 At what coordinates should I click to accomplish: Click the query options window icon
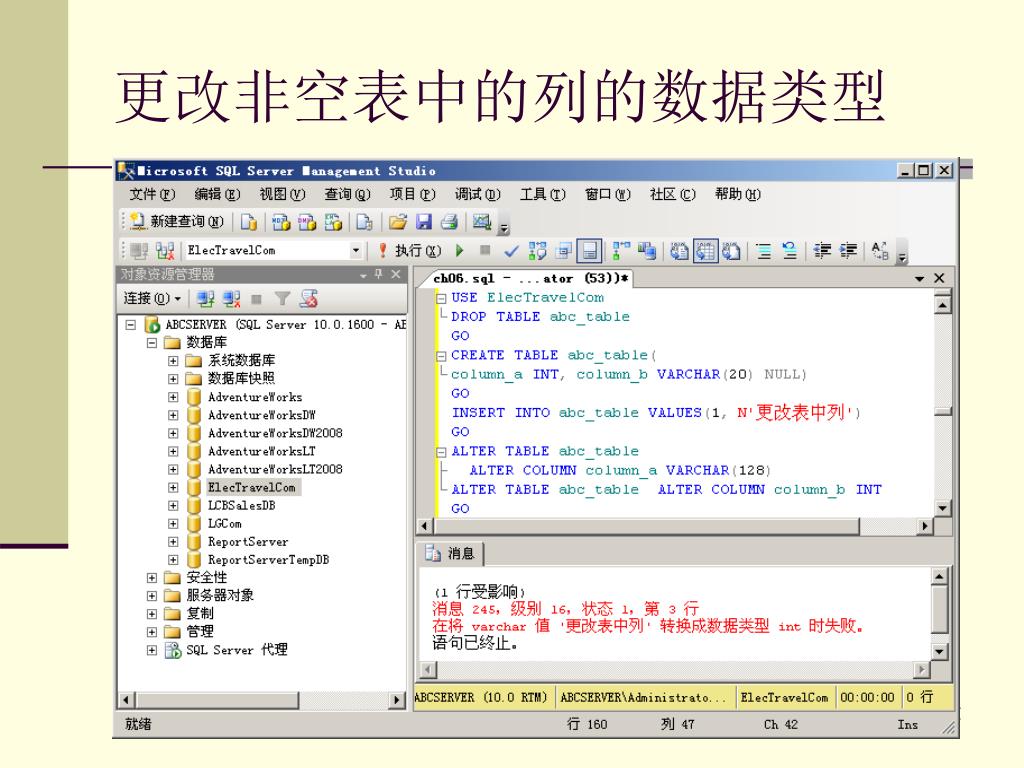click(x=564, y=251)
